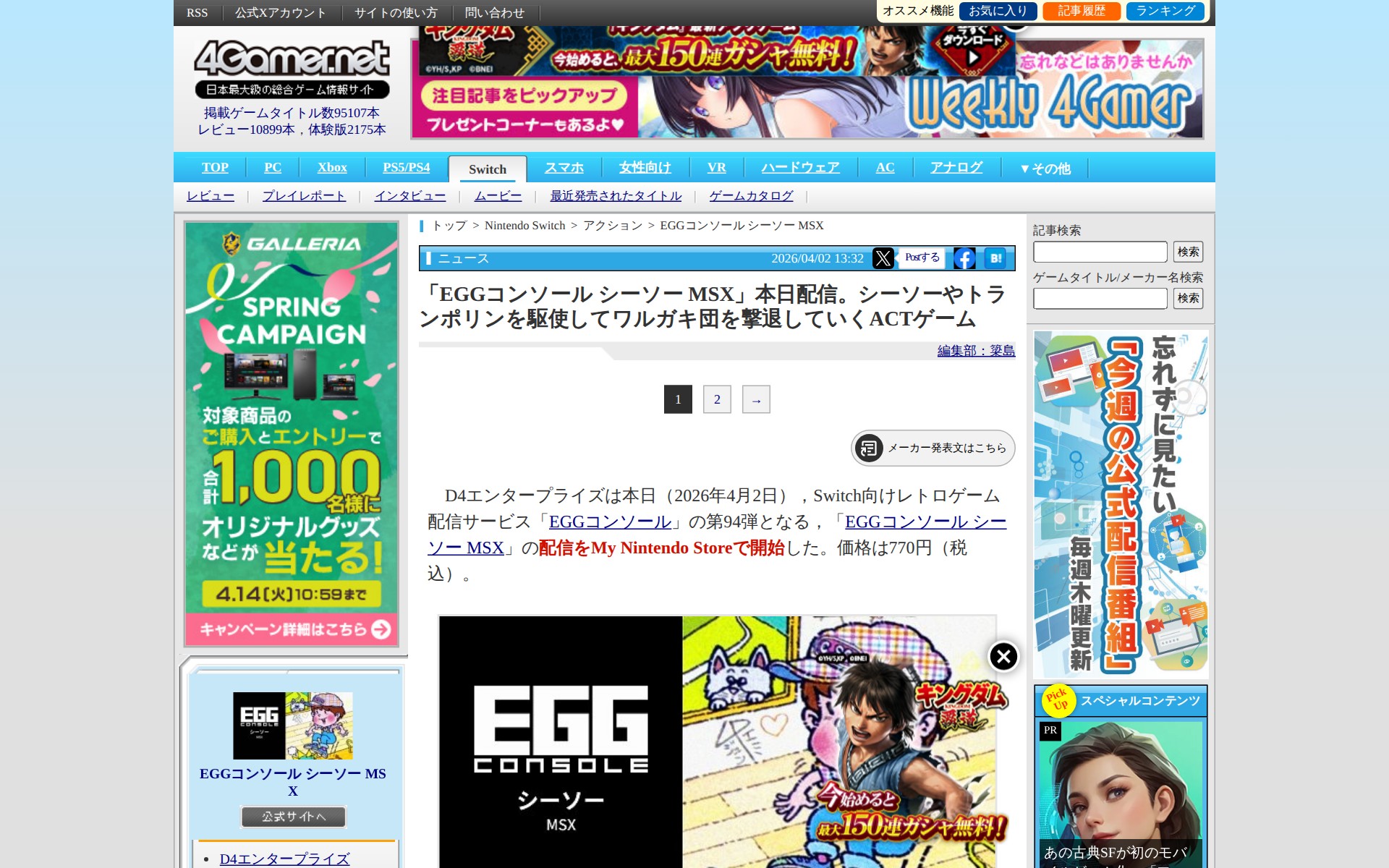Click the 記事検索 text input field
The width and height of the screenshot is (1389, 868).
[x=1100, y=252]
